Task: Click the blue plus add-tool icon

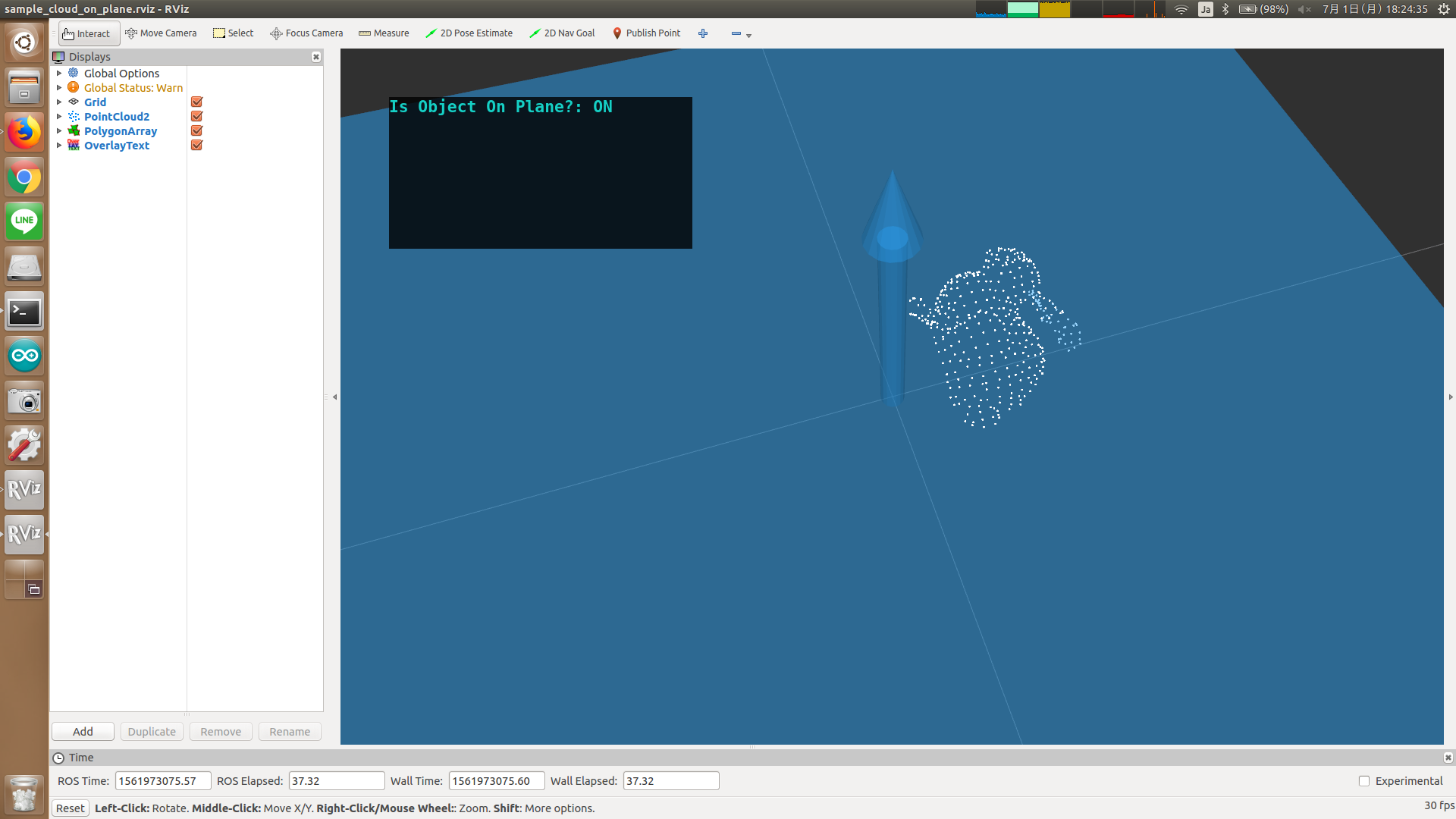Action: pyautogui.click(x=703, y=33)
